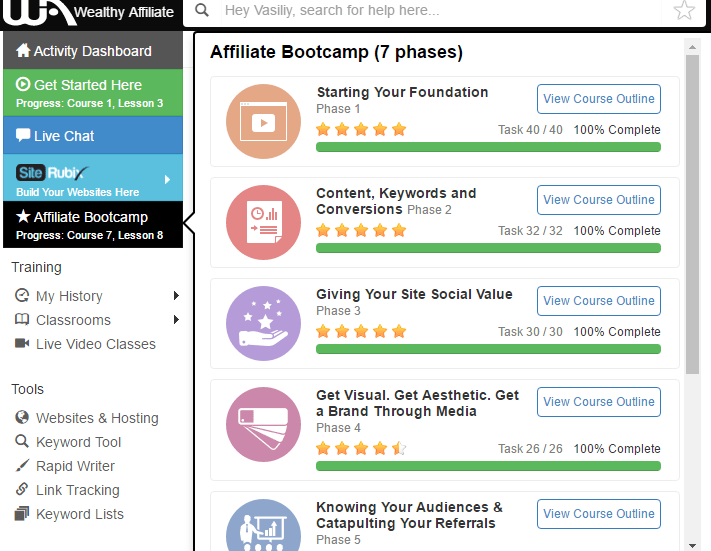
Task: Open the Activity Dashboard menu item
Action: (x=93, y=50)
